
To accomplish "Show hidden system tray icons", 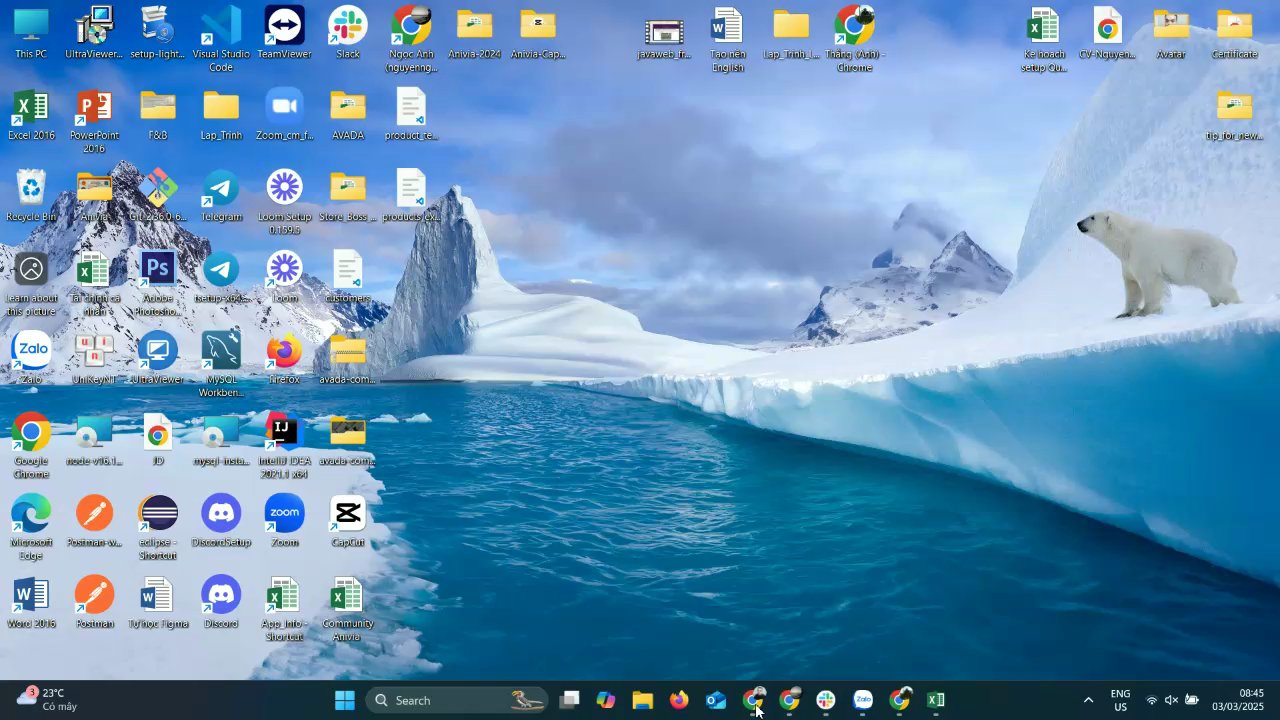I will pos(1088,700).
